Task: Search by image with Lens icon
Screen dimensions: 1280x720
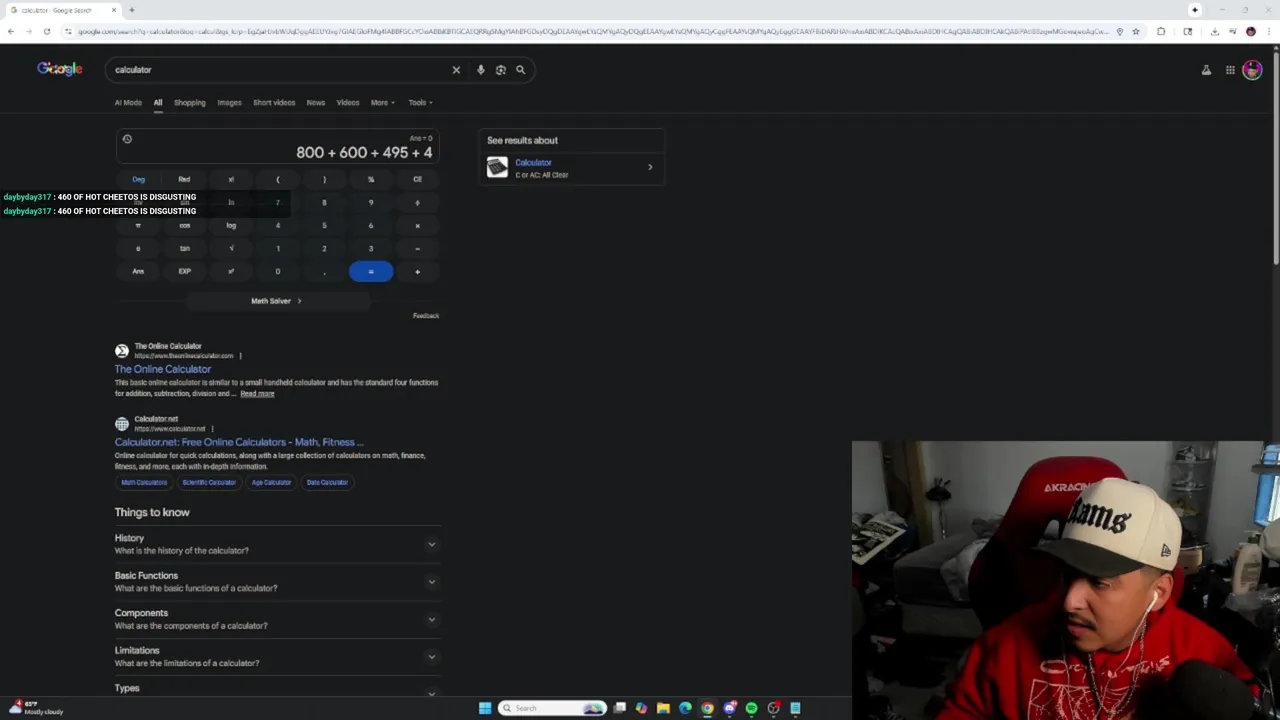Action: click(500, 70)
